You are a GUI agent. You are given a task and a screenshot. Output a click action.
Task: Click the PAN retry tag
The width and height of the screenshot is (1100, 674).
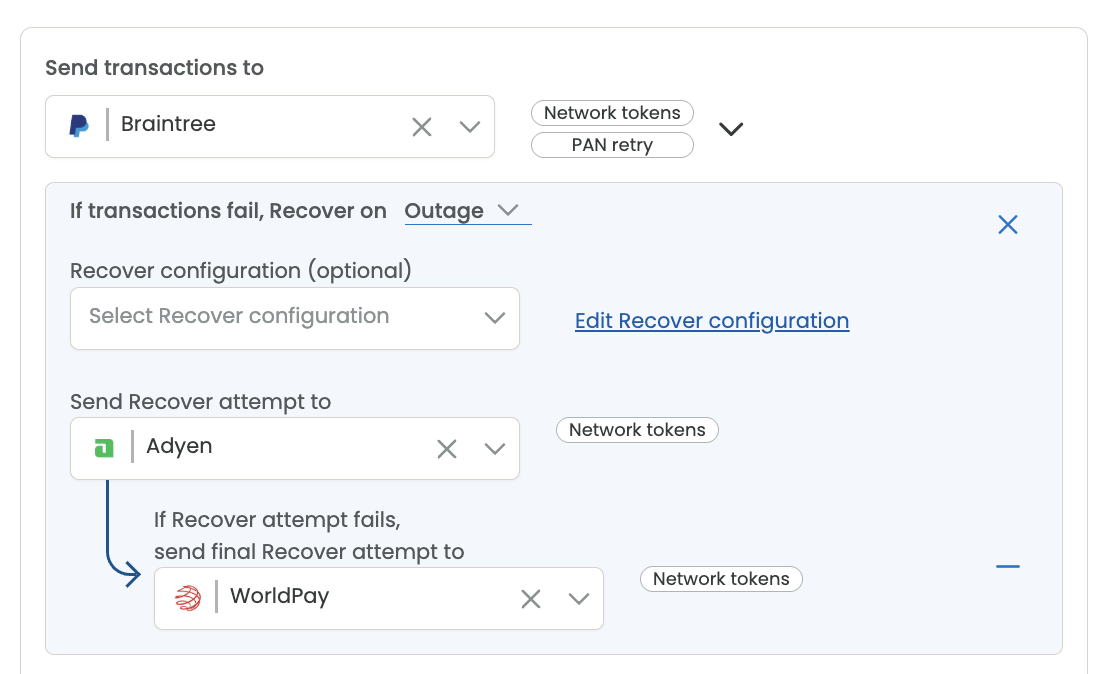pos(612,145)
